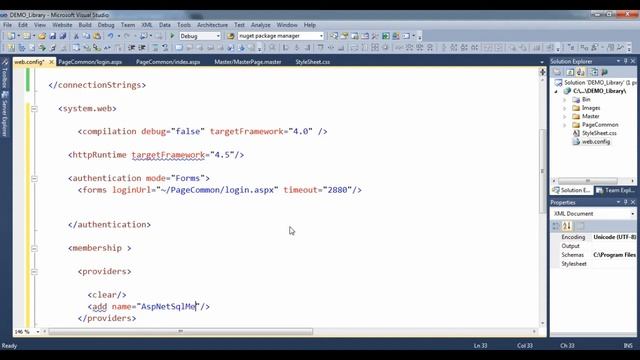
Task: Click the editor split handle above scrollbar
Action: click(x=542, y=72)
